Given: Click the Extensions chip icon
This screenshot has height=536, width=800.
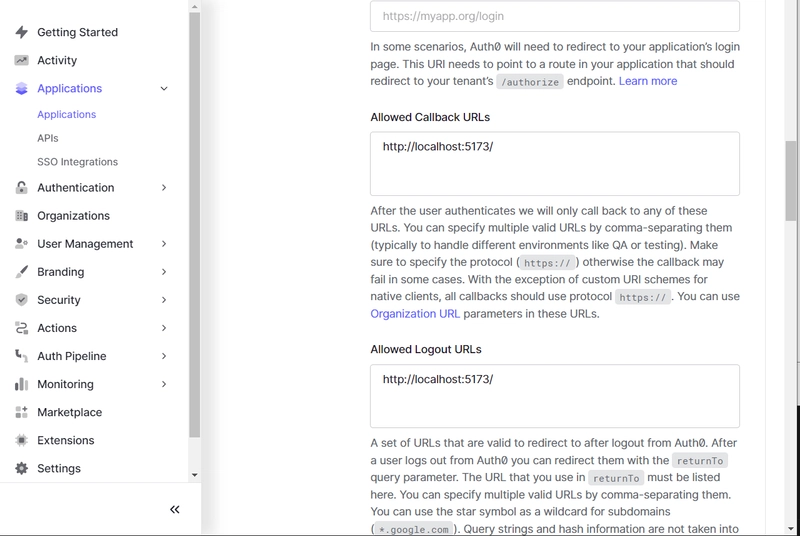Looking at the screenshot, I should point(21,440).
